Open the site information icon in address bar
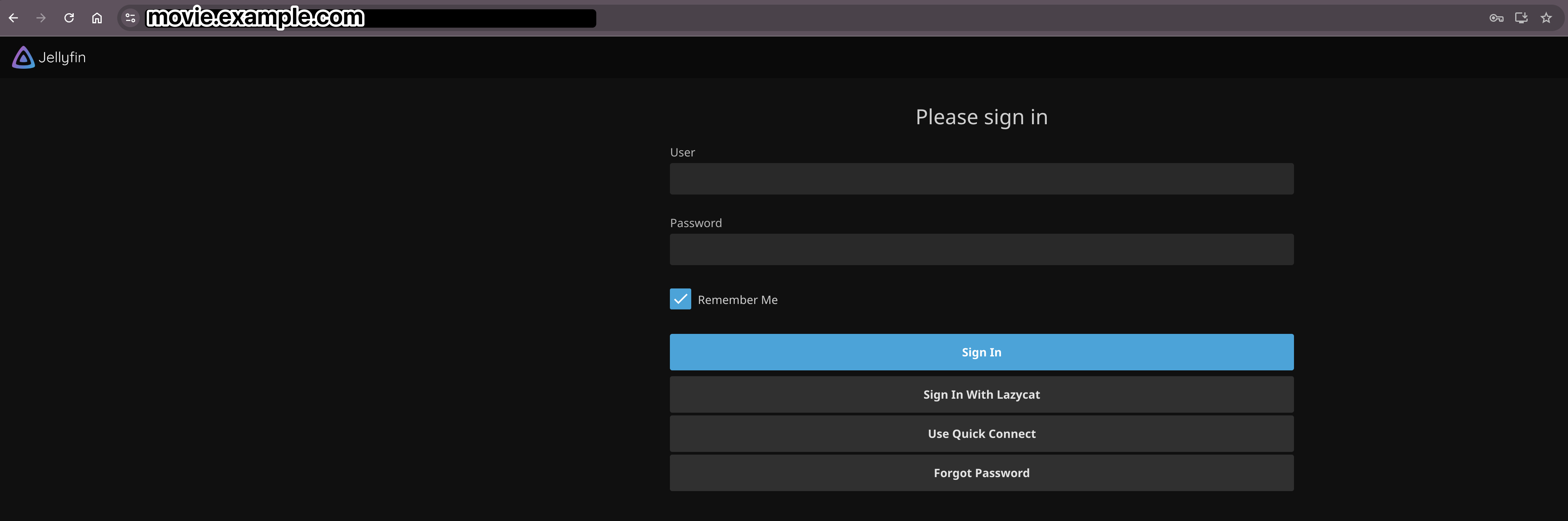 [130, 17]
